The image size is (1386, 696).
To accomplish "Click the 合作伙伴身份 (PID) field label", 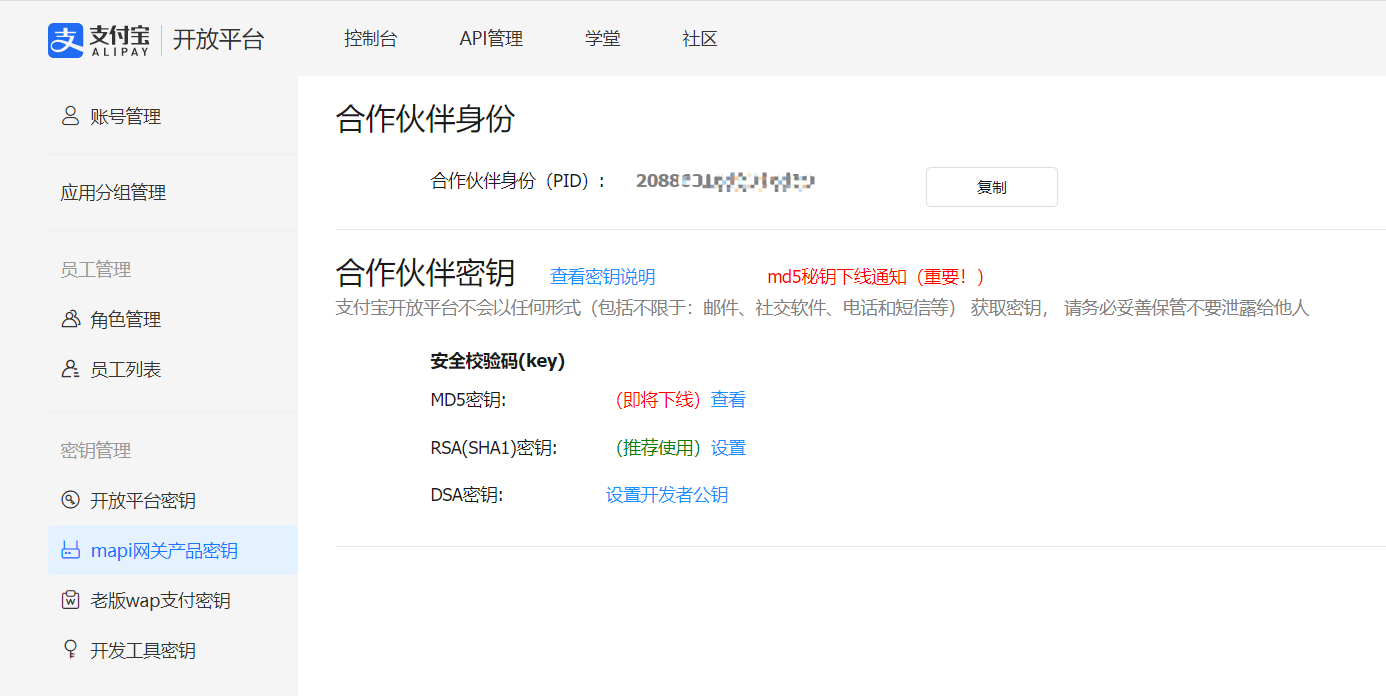I will point(518,181).
